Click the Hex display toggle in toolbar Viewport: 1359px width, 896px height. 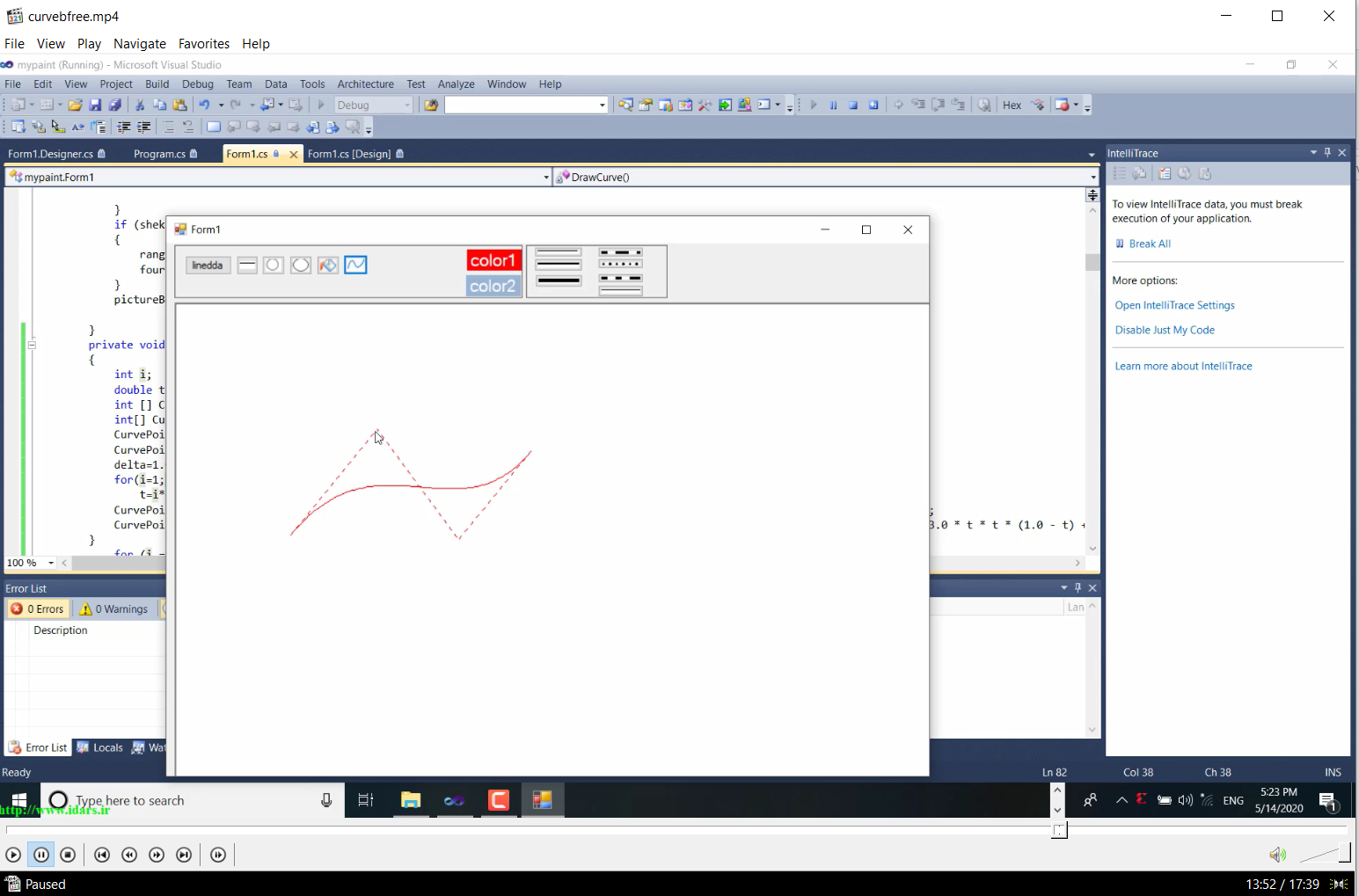[1012, 105]
